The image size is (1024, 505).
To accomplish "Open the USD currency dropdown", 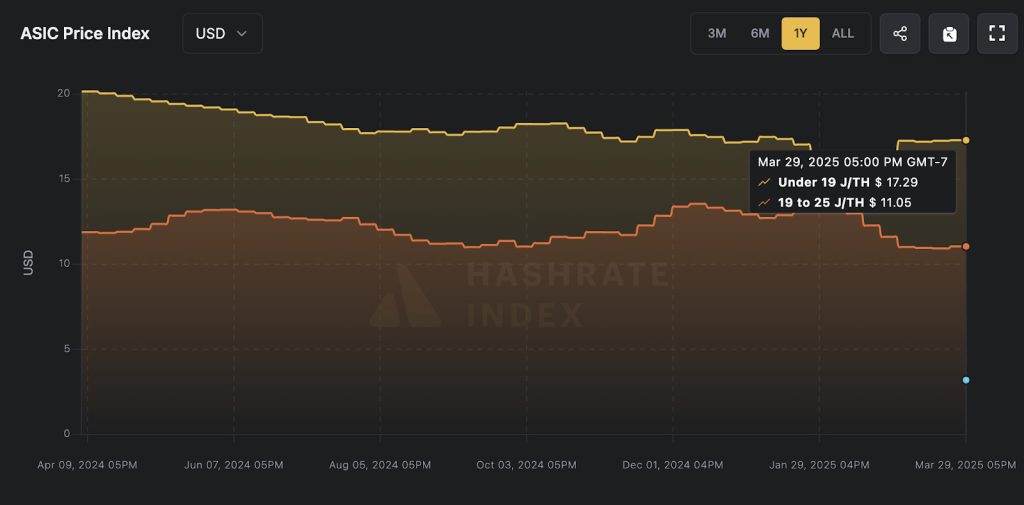I will [222, 33].
